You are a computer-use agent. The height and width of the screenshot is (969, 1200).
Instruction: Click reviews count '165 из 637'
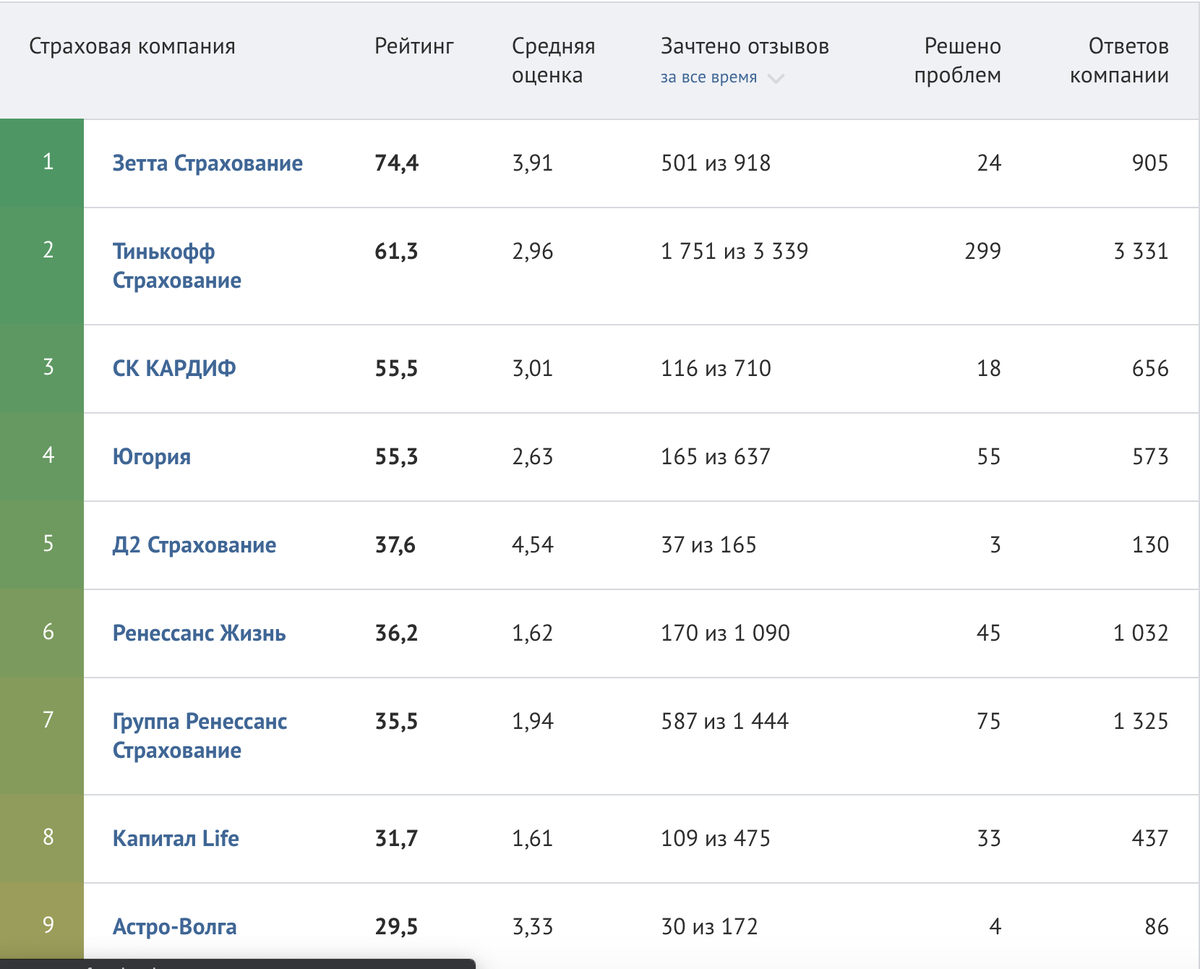click(x=716, y=457)
